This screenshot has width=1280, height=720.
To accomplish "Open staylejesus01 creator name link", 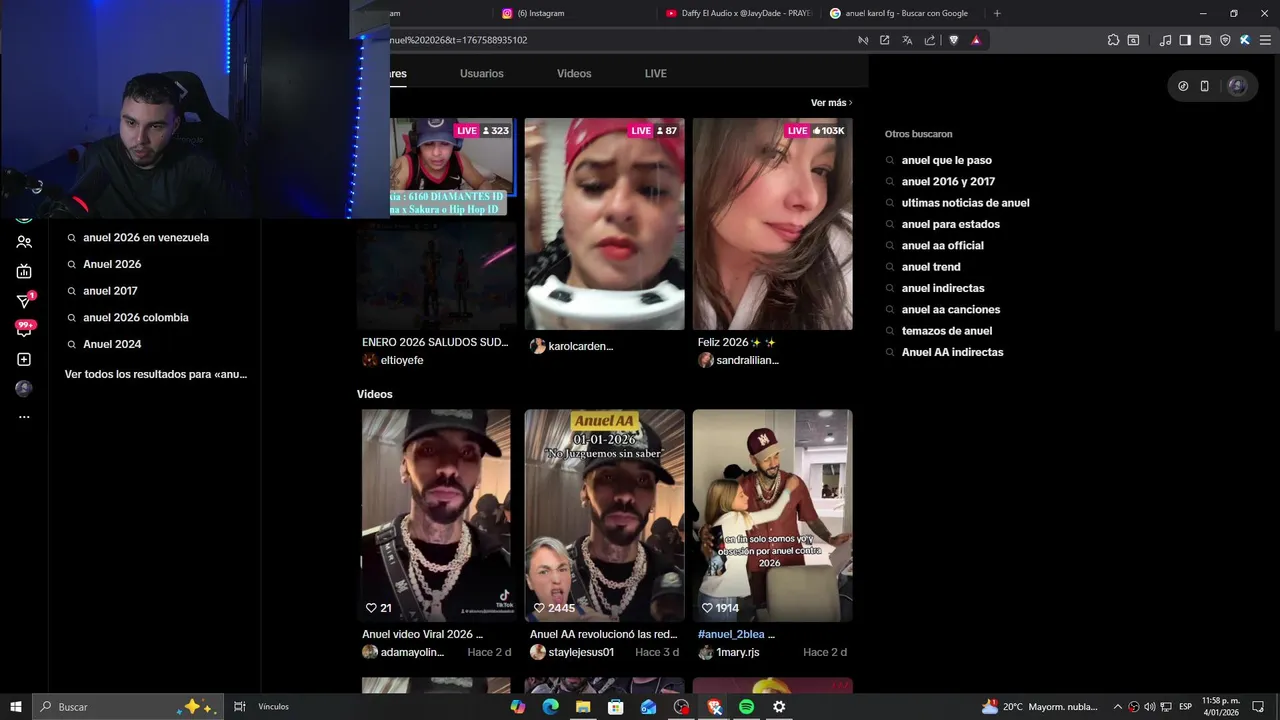I will [x=581, y=652].
